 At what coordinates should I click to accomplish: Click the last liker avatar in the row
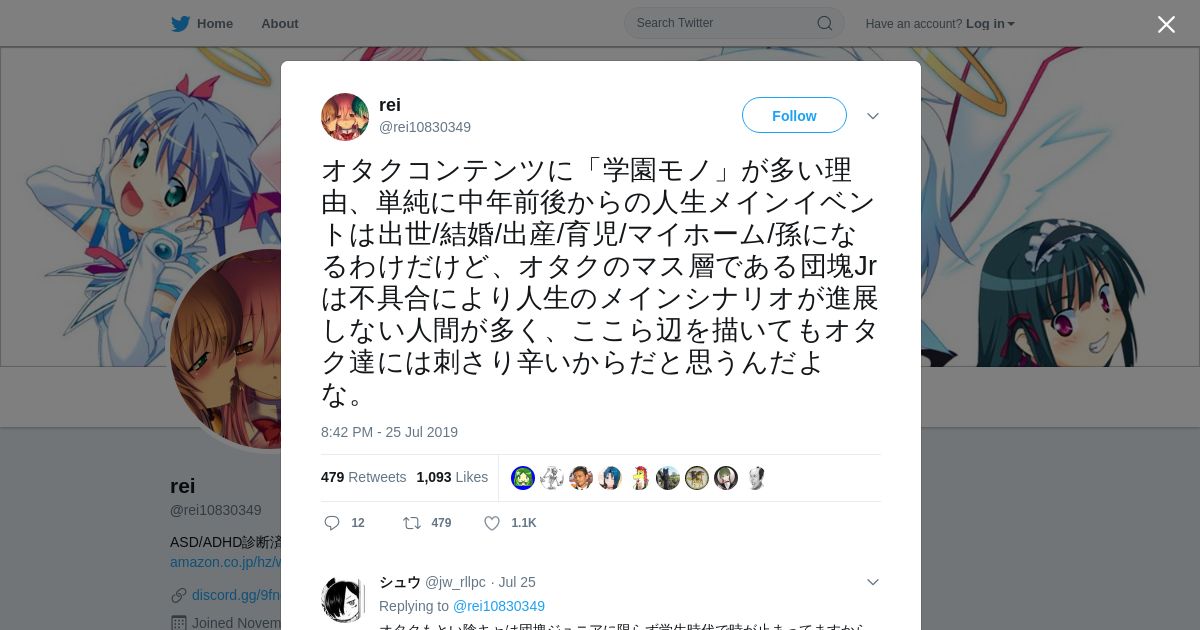755,478
